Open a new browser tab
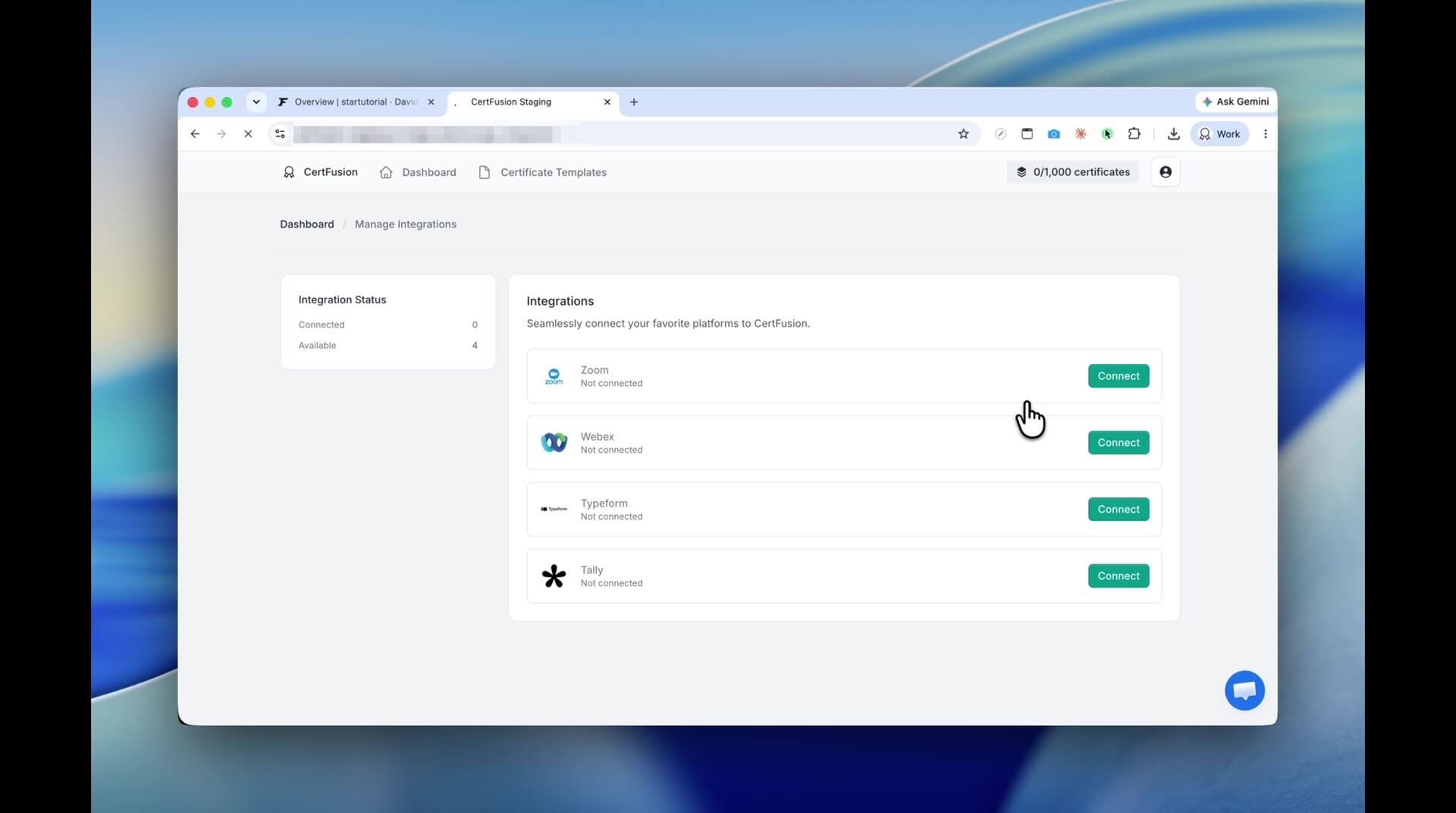Viewport: 1456px width, 813px height. pyautogui.click(x=634, y=102)
